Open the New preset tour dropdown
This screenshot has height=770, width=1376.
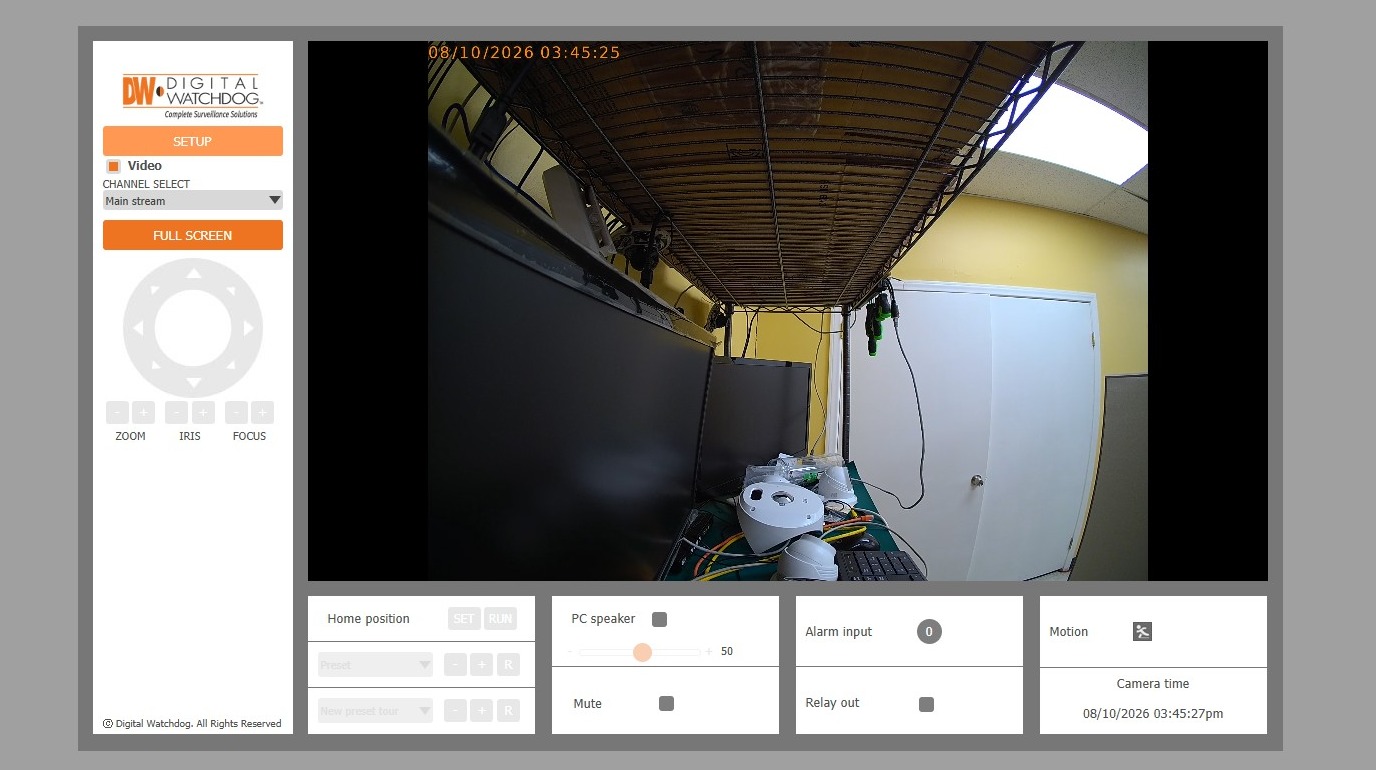(376, 711)
